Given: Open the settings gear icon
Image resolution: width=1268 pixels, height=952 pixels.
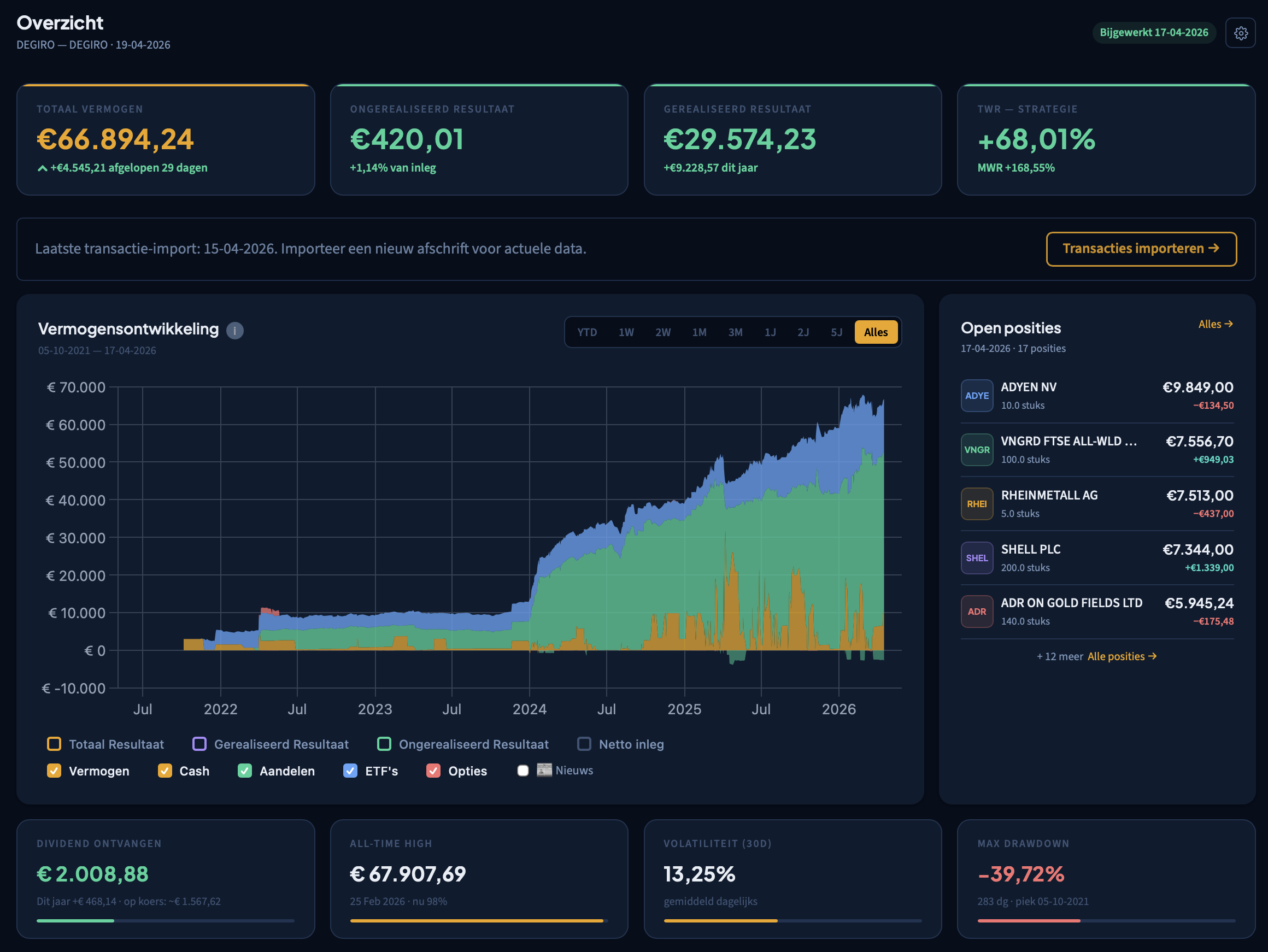Looking at the screenshot, I should tap(1241, 33).
